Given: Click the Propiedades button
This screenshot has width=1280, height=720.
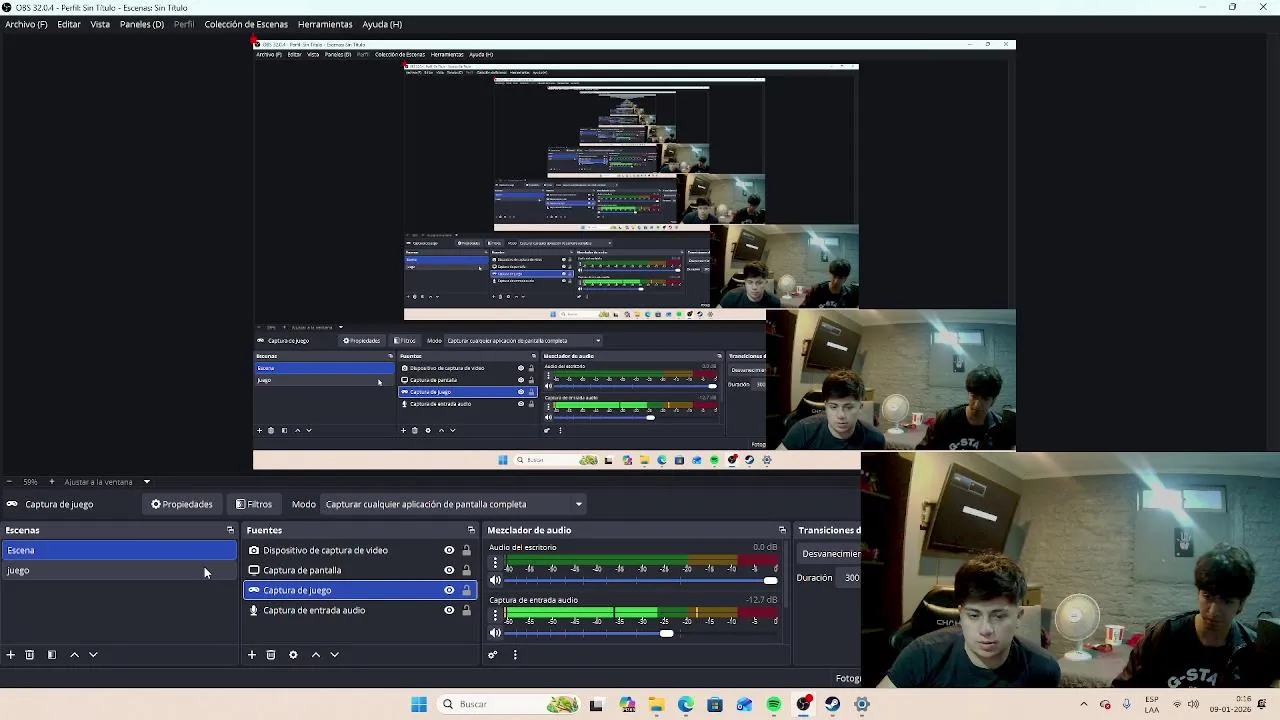Looking at the screenshot, I should (x=182, y=504).
